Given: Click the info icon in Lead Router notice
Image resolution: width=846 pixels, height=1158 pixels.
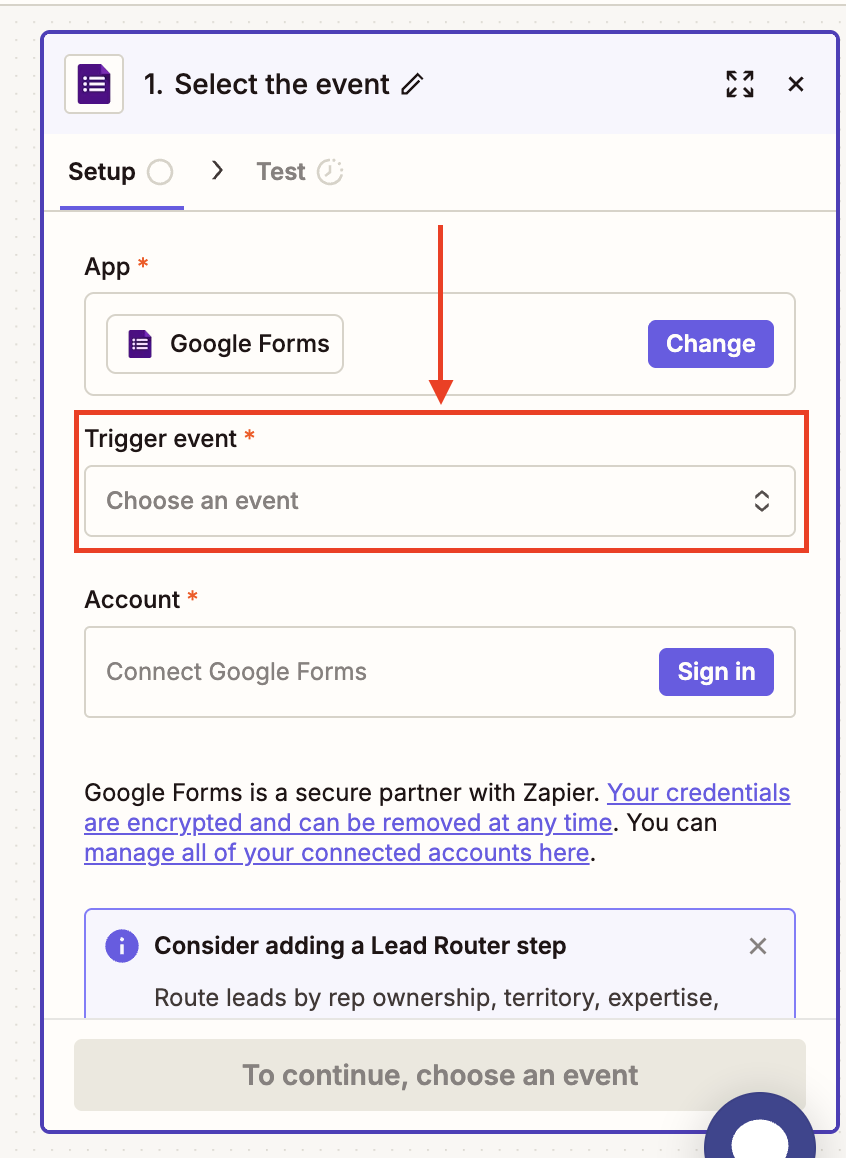Looking at the screenshot, I should [x=122, y=946].
